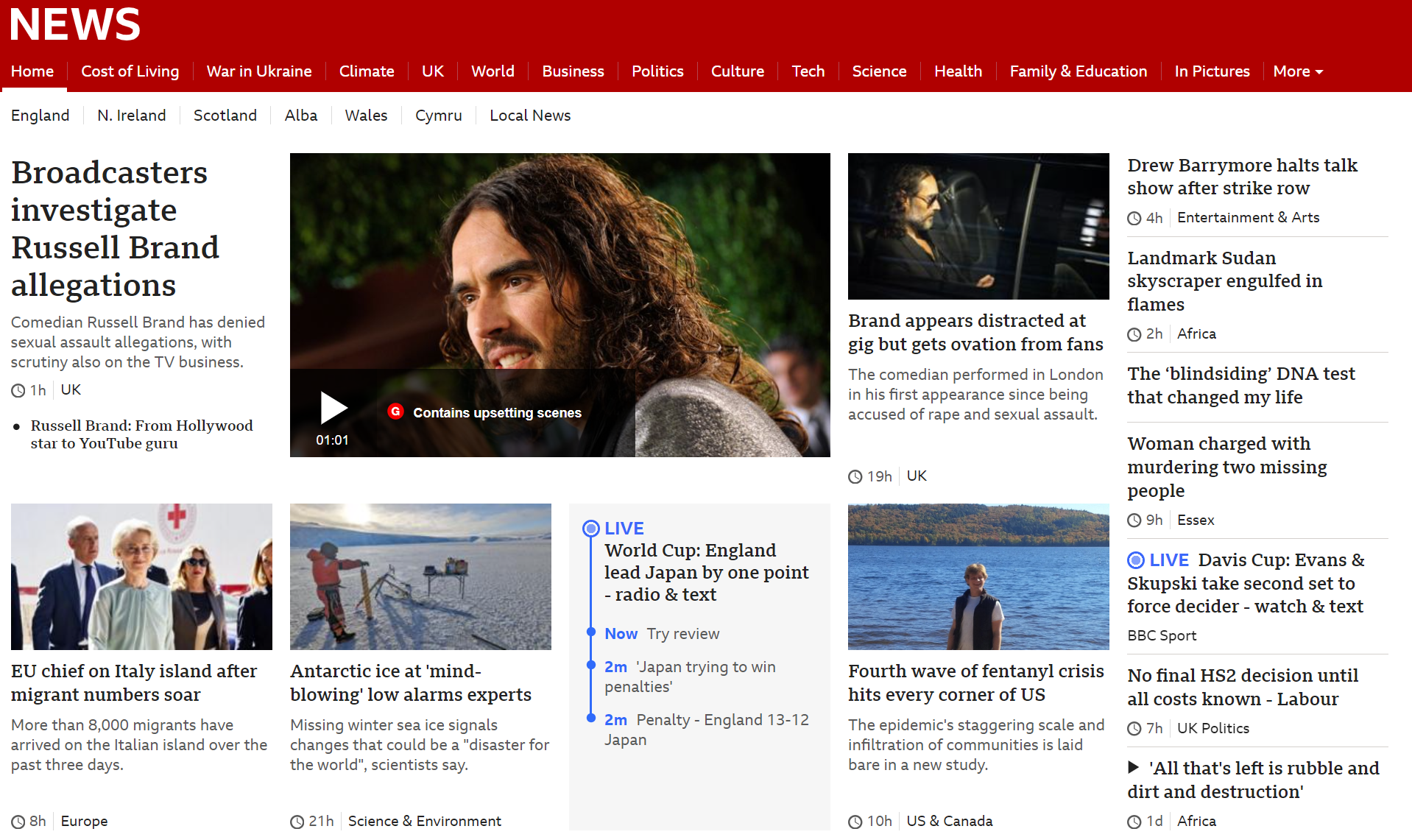Click the clock icon next to 19h

click(x=855, y=477)
